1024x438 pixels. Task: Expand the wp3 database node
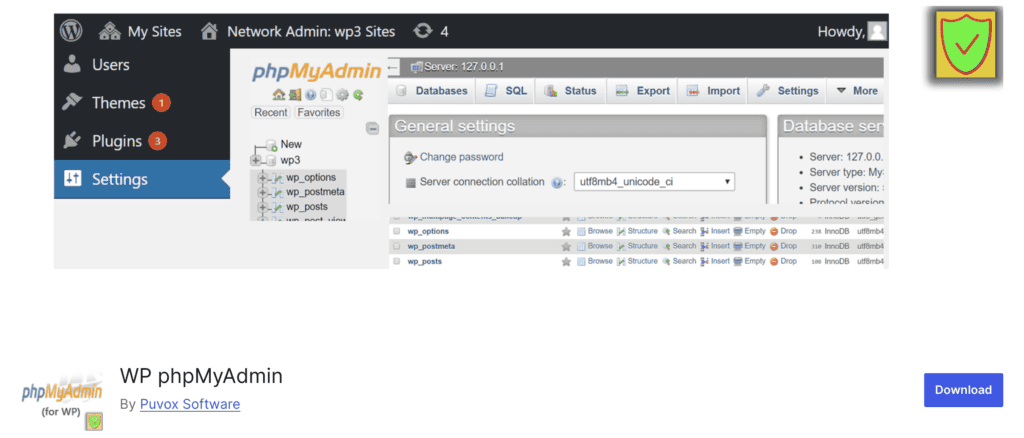(255, 161)
